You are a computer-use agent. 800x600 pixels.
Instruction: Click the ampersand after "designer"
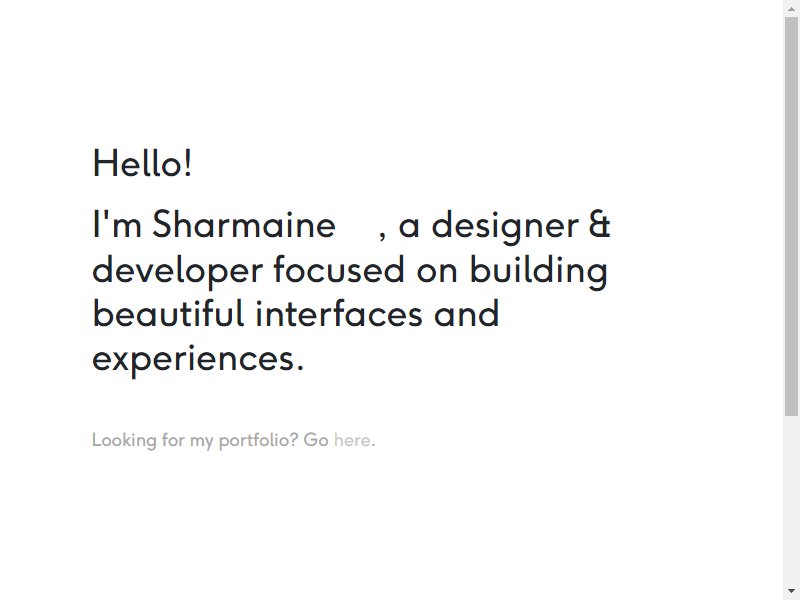coord(599,224)
